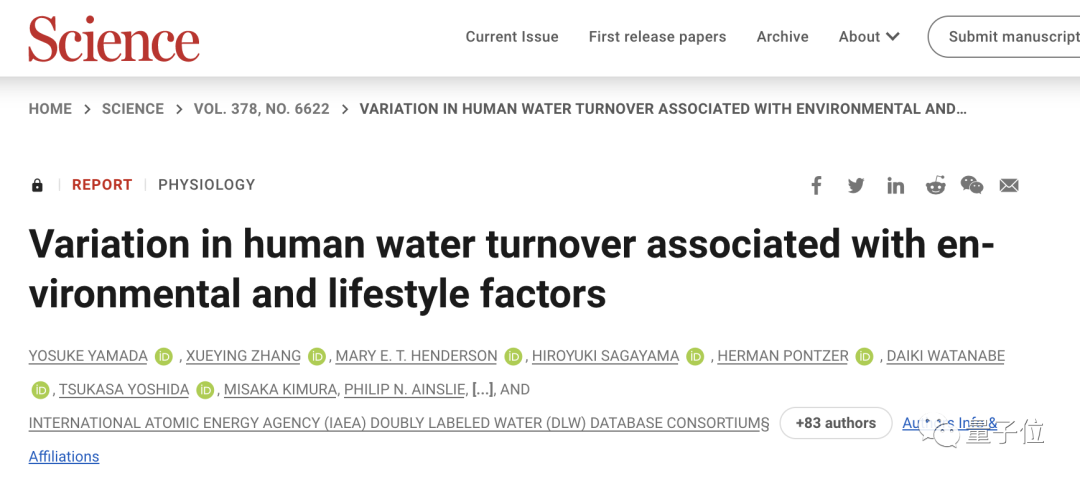
Task: Share article on Twitter
Action: pos(856,185)
